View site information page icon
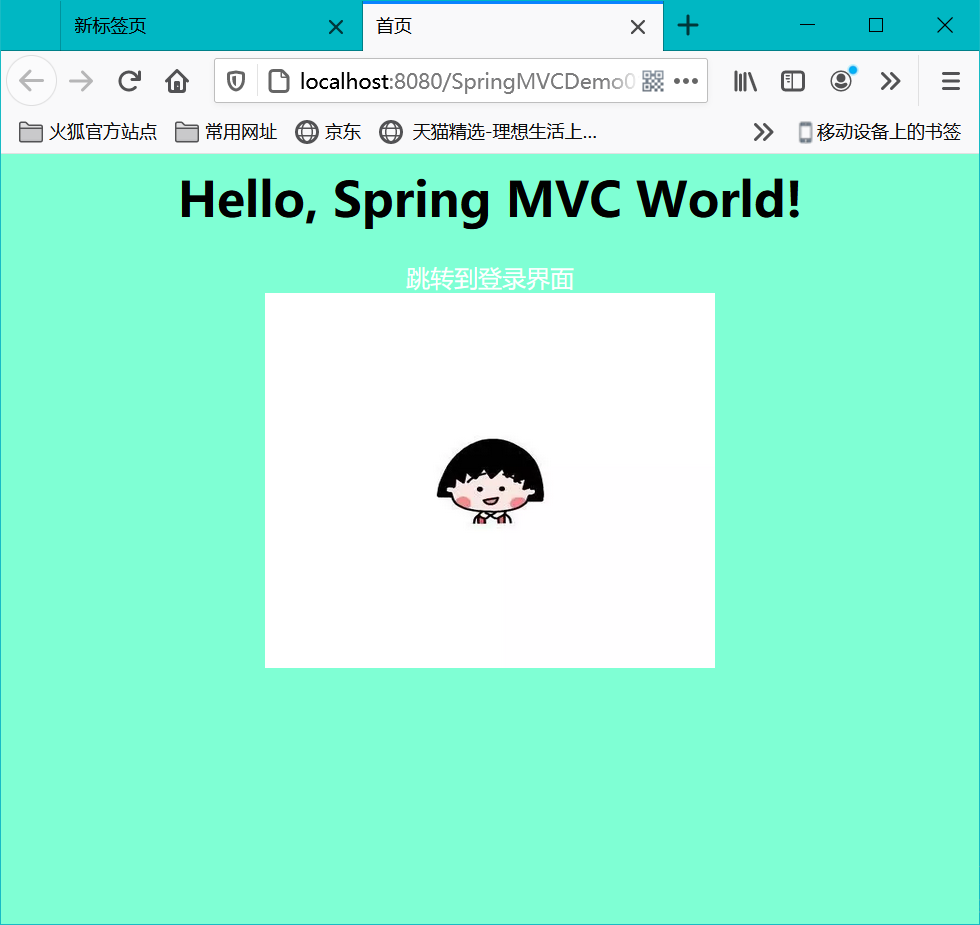Screen dimensions: 980x925 click(x=279, y=81)
